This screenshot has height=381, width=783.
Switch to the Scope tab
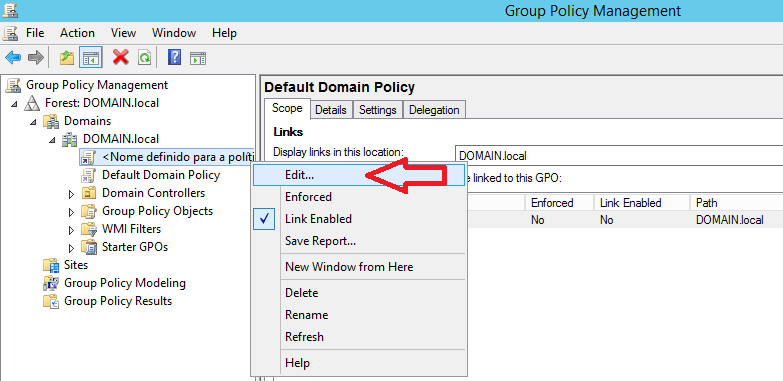(287, 108)
